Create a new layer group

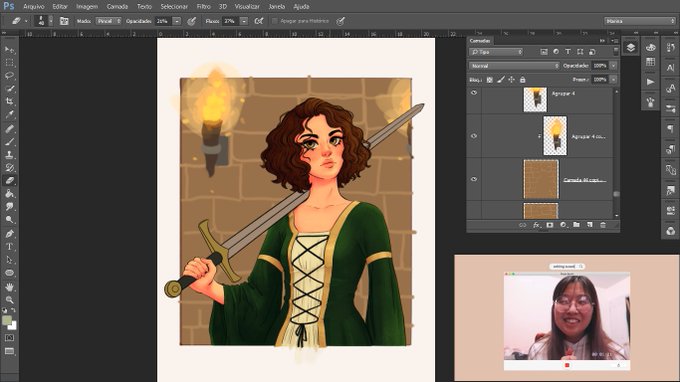point(576,225)
